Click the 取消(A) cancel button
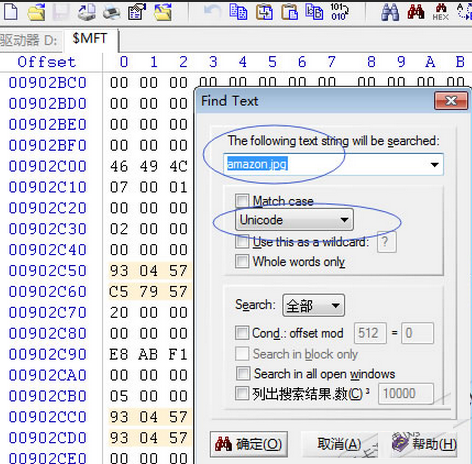472x464 pixels. click(x=339, y=444)
